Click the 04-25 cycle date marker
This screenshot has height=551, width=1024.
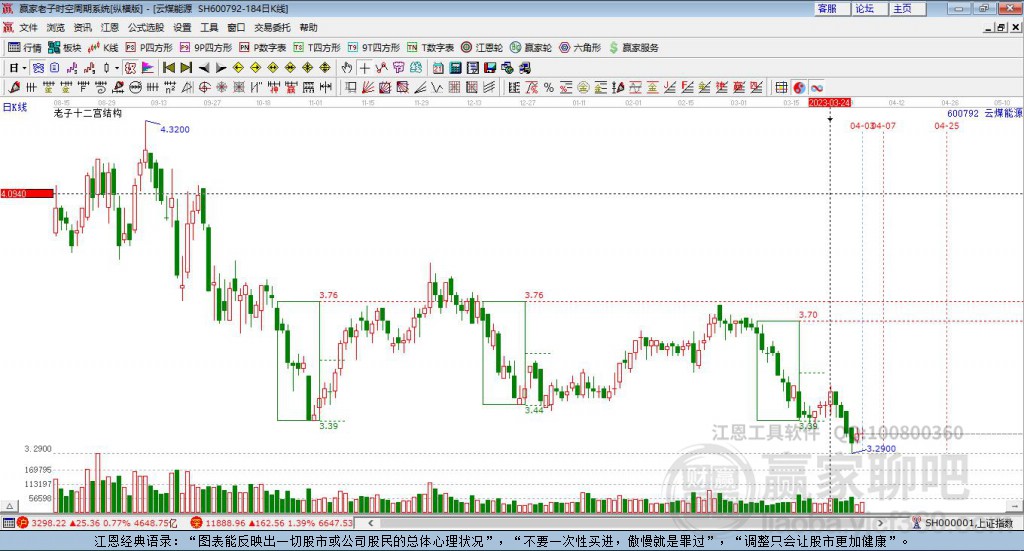coord(946,125)
